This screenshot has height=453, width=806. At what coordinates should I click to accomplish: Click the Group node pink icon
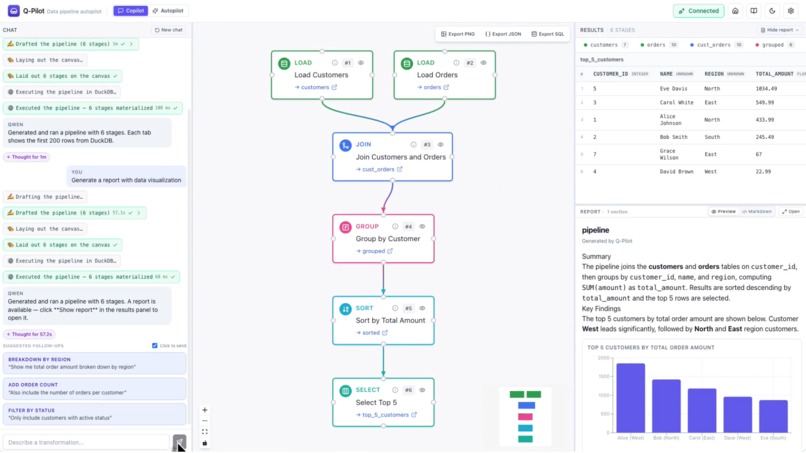(x=345, y=227)
